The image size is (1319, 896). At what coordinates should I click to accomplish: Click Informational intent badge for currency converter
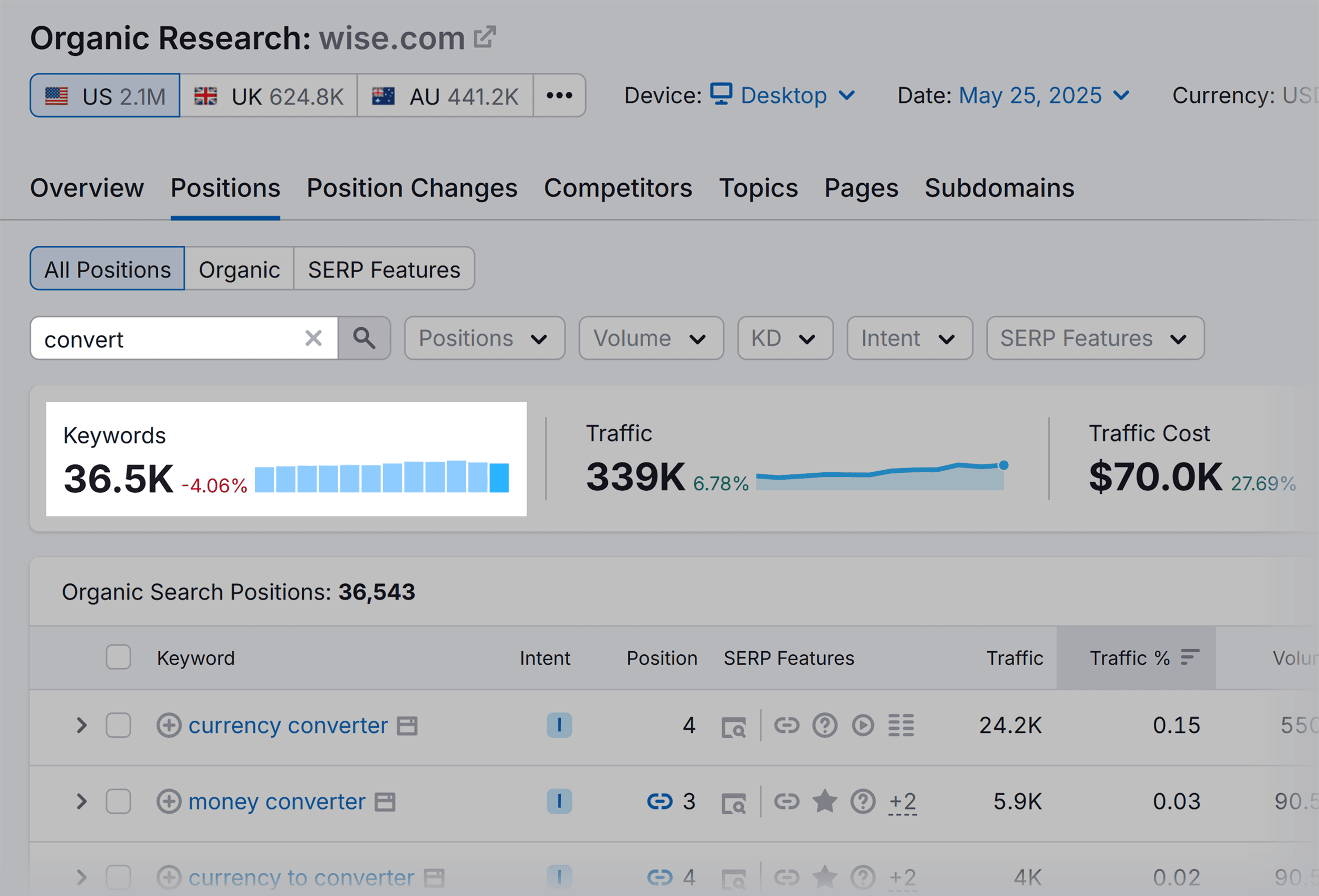[559, 726]
